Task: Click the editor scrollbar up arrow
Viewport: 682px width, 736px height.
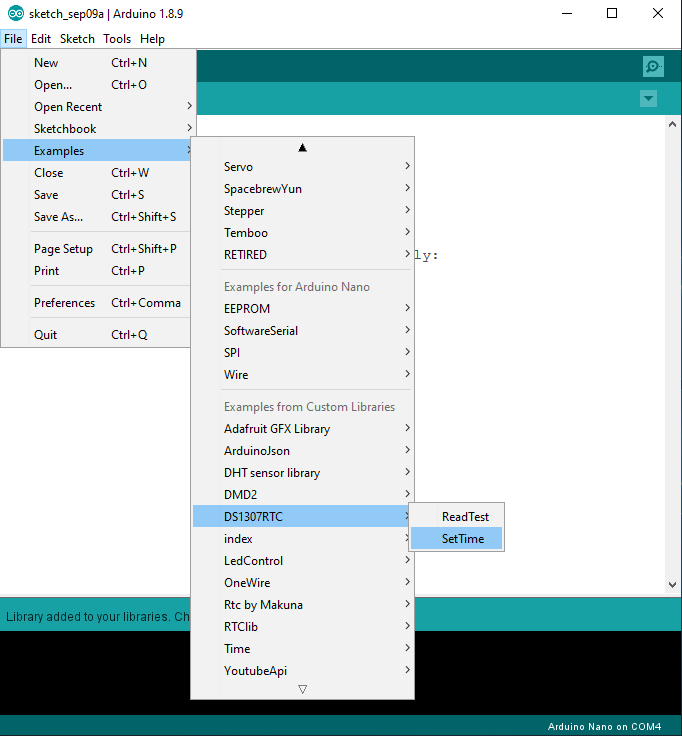Action: point(672,124)
